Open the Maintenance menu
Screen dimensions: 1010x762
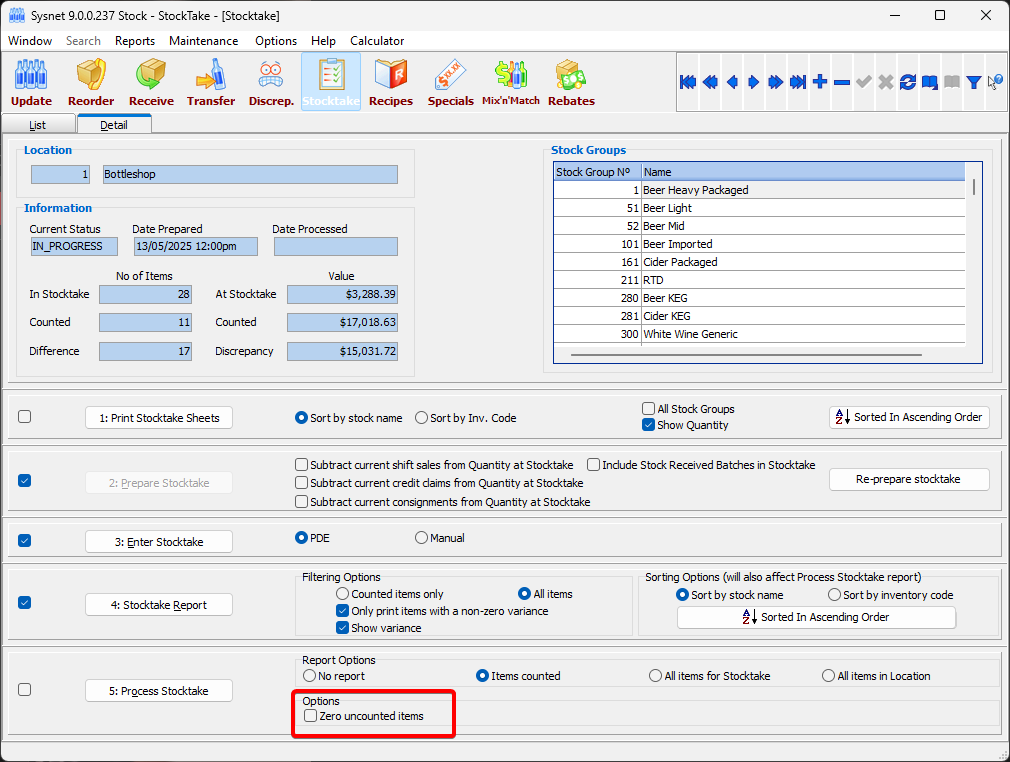tap(203, 41)
